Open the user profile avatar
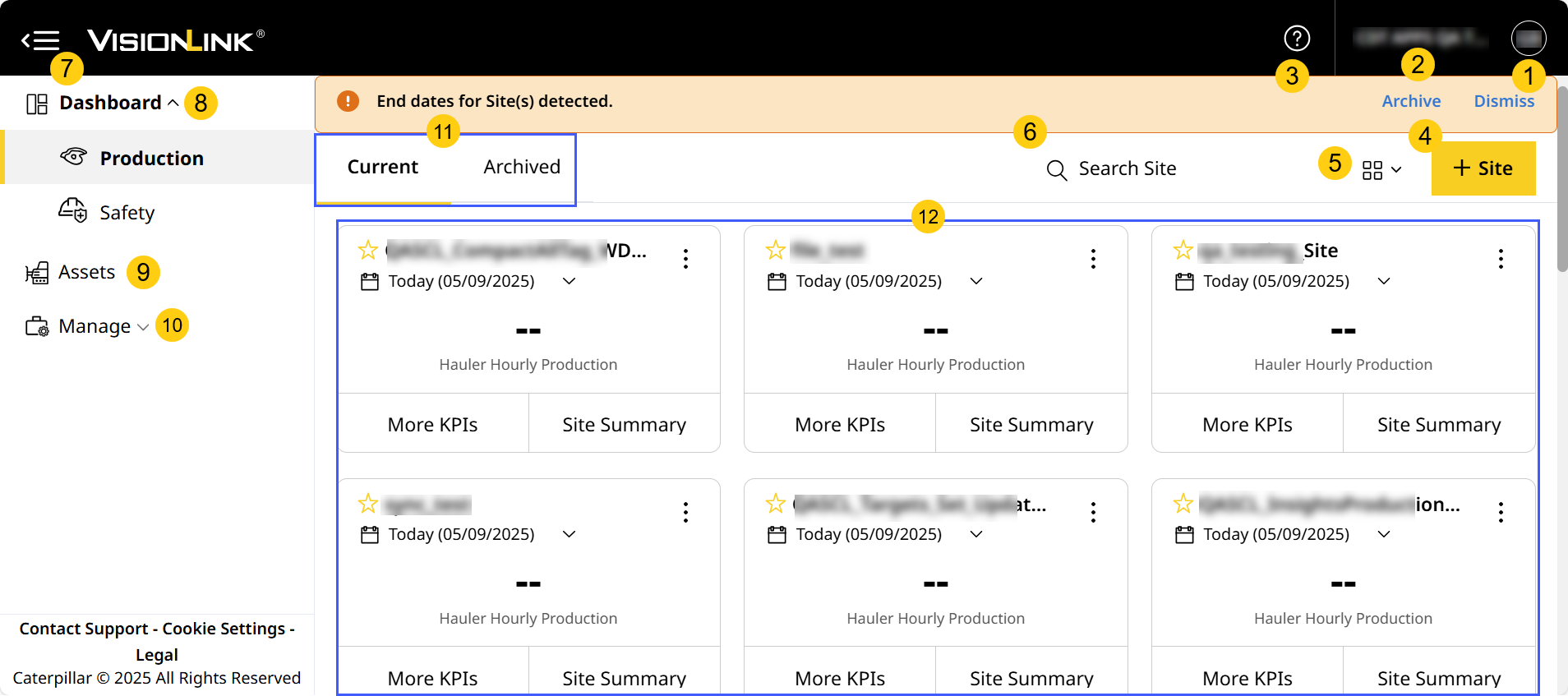This screenshot has height=696, width=1568. 1529,38
